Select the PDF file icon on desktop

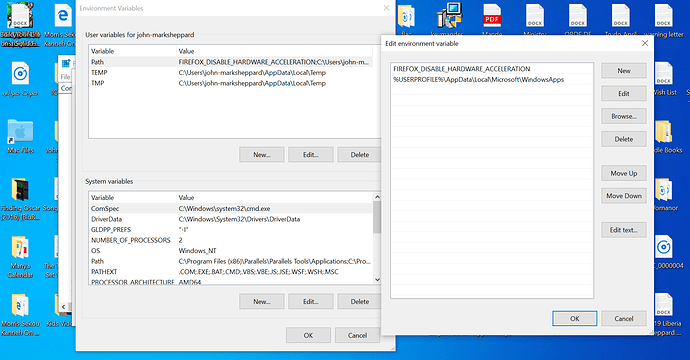pyautogui.click(x=492, y=16)
